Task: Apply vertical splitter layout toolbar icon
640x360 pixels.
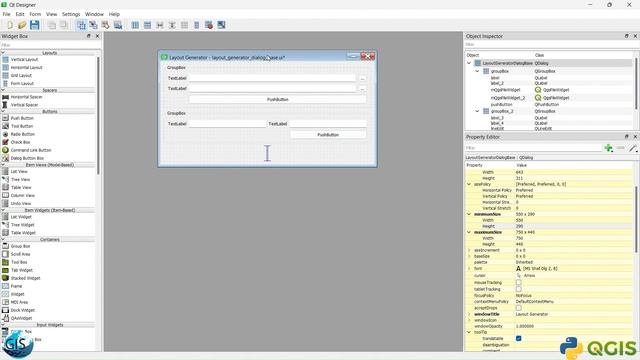Action: pos(172,25)
